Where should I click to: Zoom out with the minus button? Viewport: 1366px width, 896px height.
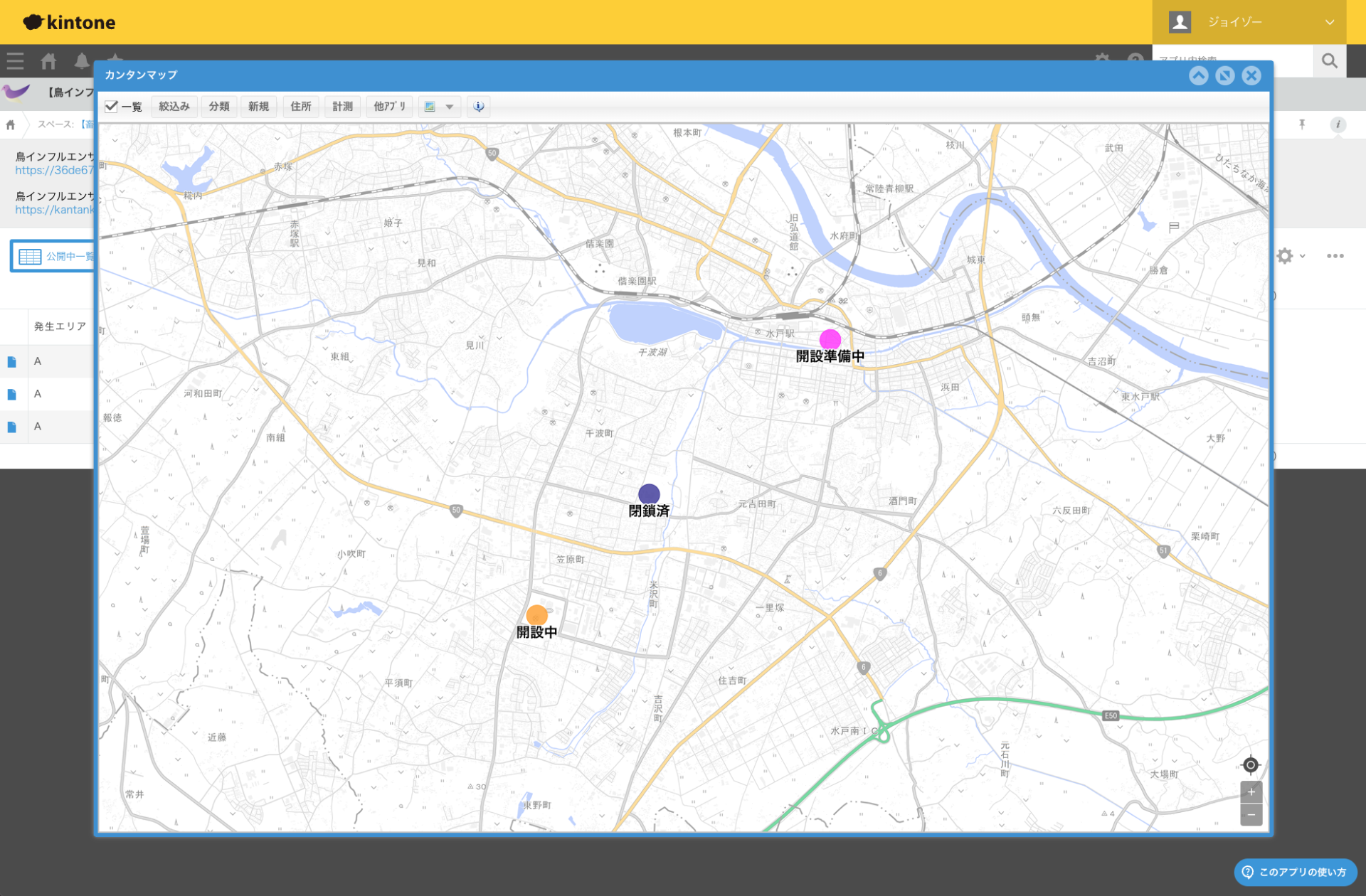[x=1251, y=815]
